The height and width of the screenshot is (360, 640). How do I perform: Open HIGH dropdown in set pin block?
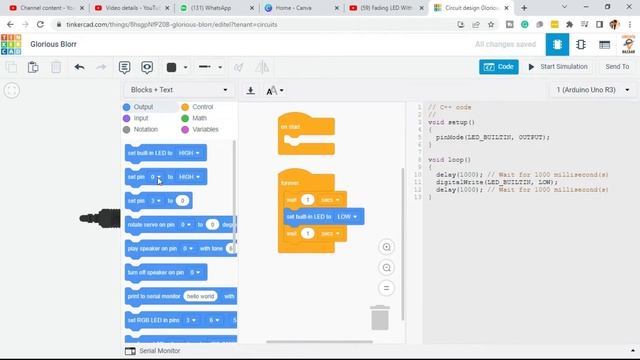[x=189, y=177]
